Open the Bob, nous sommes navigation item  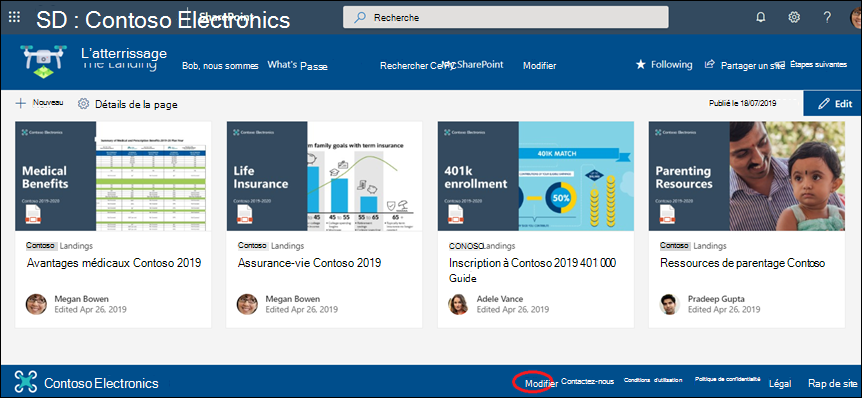[x=220, y=65]
